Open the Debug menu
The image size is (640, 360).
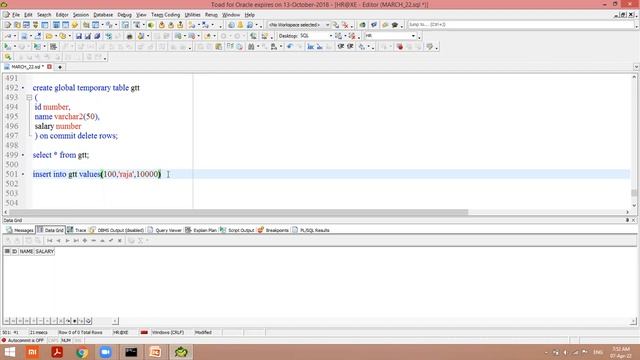pos(124,15)
